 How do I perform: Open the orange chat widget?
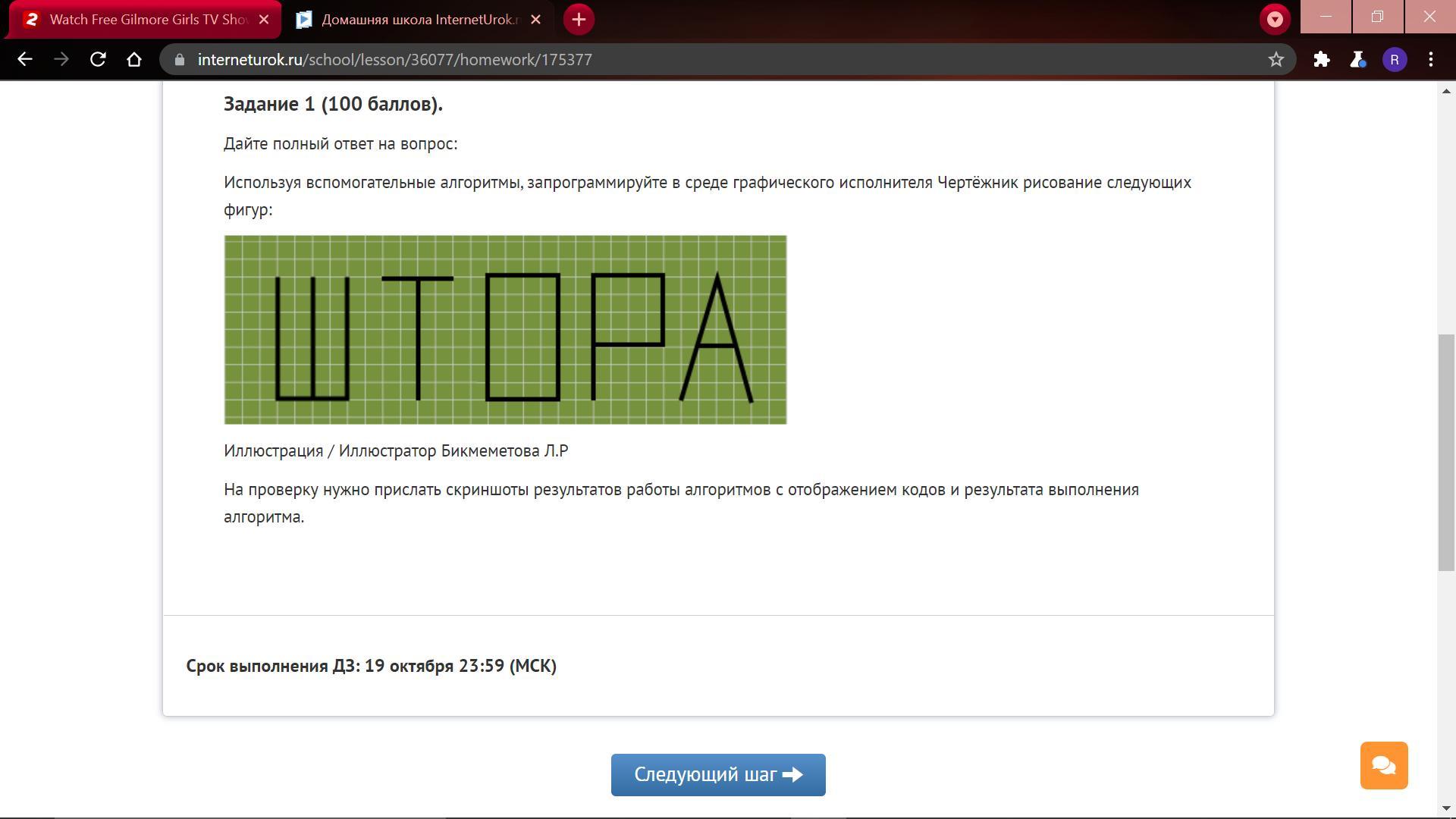point(1384,765)
